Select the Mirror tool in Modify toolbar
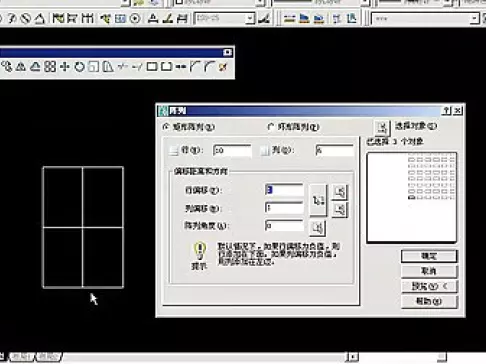Viewport: 486px width, 364px height. point(21,67)
